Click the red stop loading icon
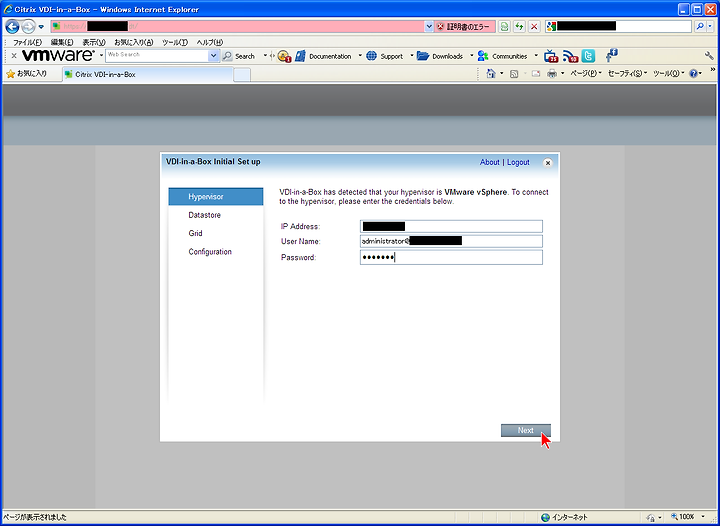The height and width of the screenshot is (526, 720). 534,27
